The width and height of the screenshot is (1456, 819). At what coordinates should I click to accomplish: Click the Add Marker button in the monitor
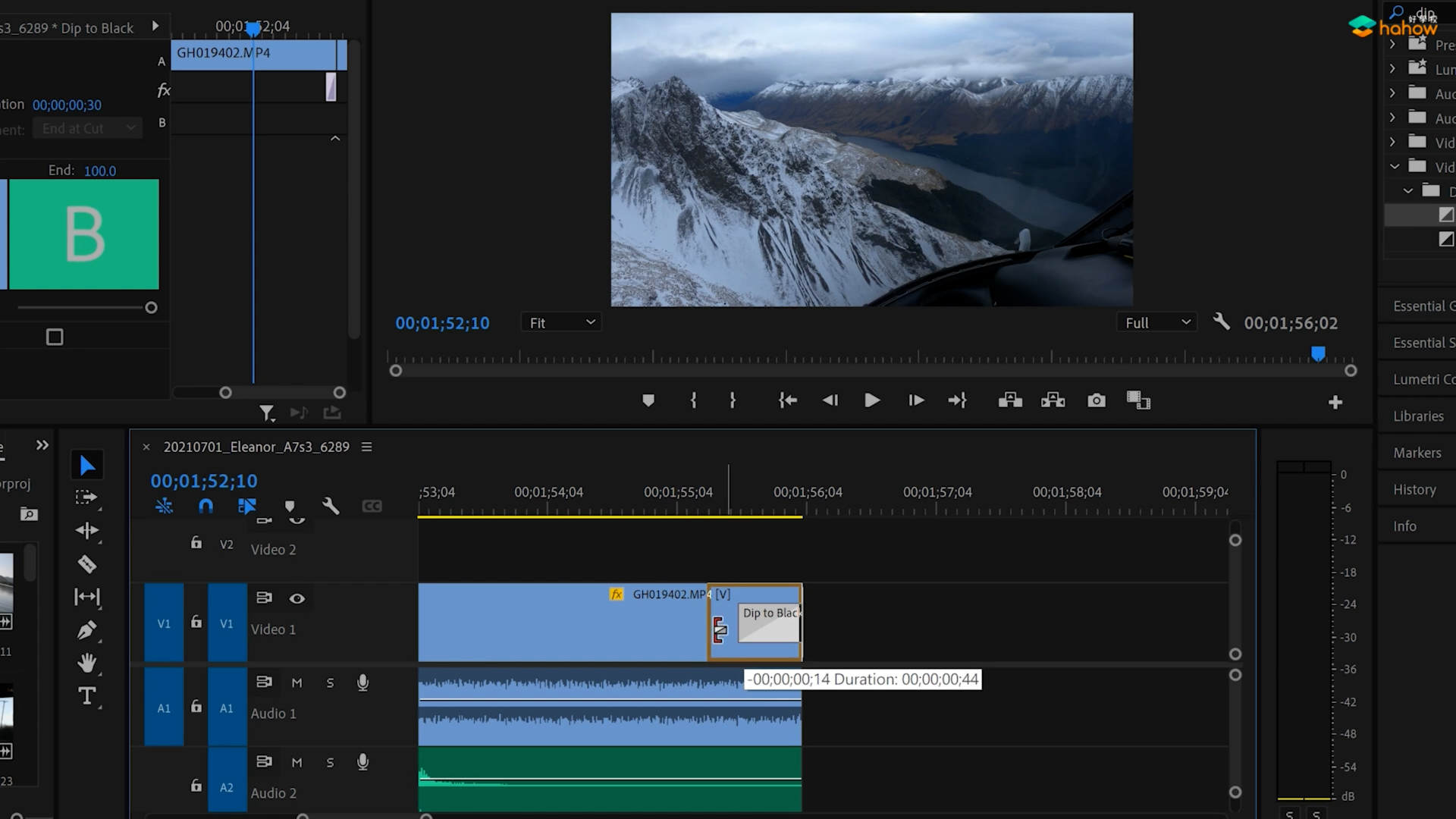point(648,400)
